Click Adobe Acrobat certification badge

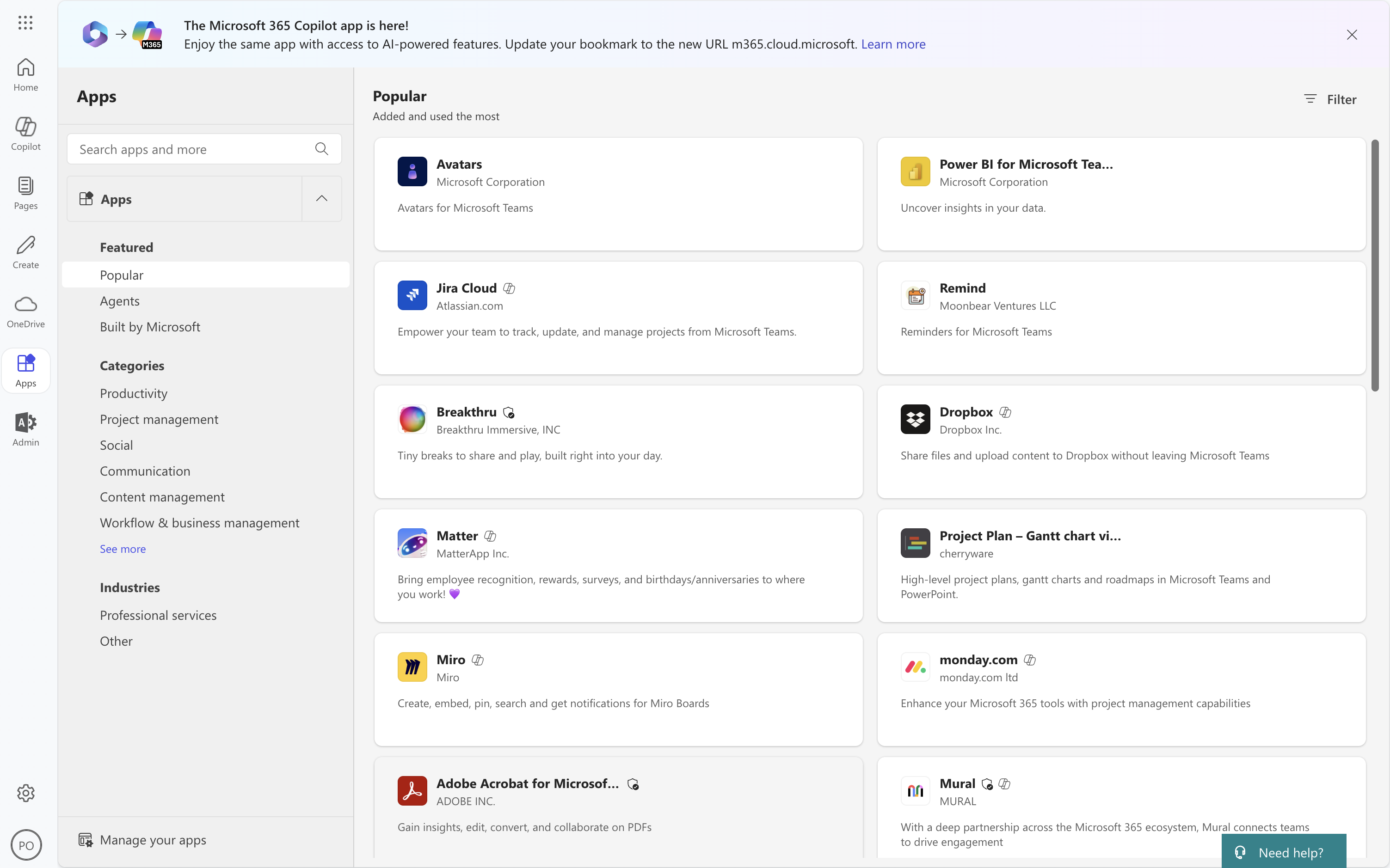click(633, 784)
